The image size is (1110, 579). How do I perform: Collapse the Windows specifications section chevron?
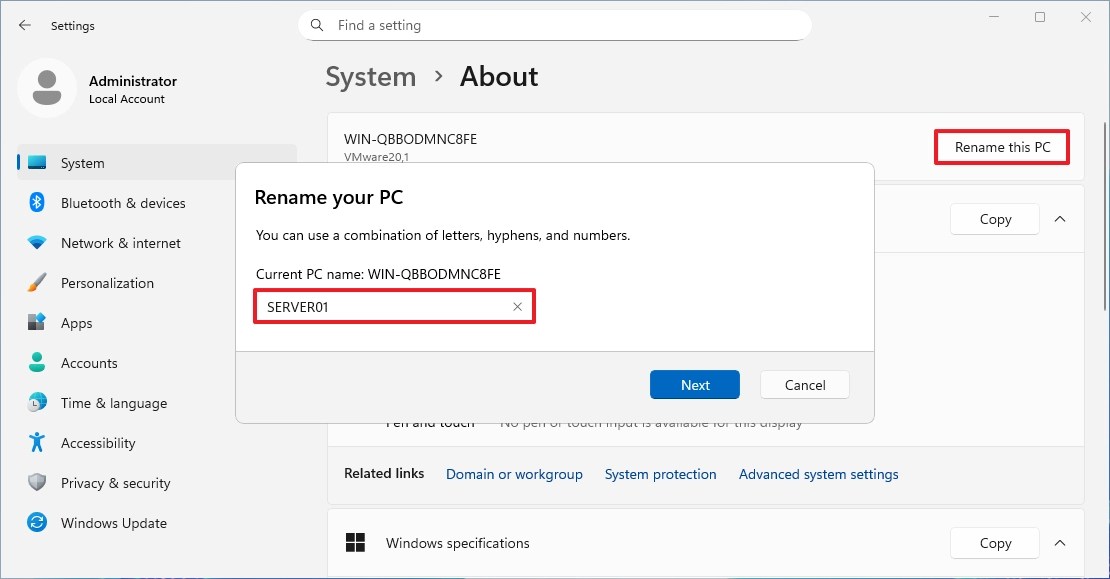[x=1060, y=543]
